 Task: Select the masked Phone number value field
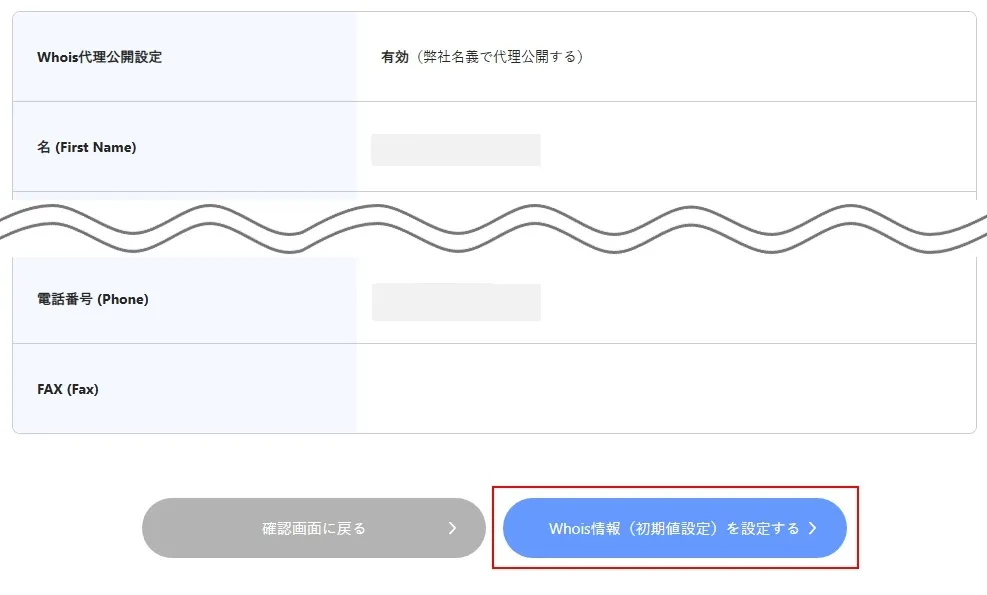click(456, 302)
